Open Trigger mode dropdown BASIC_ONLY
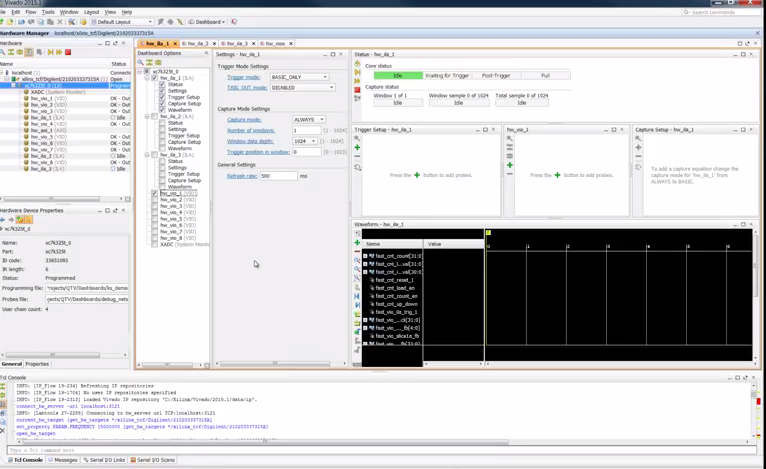The height and width of the screenshot is (469, 766). point(299,77)
